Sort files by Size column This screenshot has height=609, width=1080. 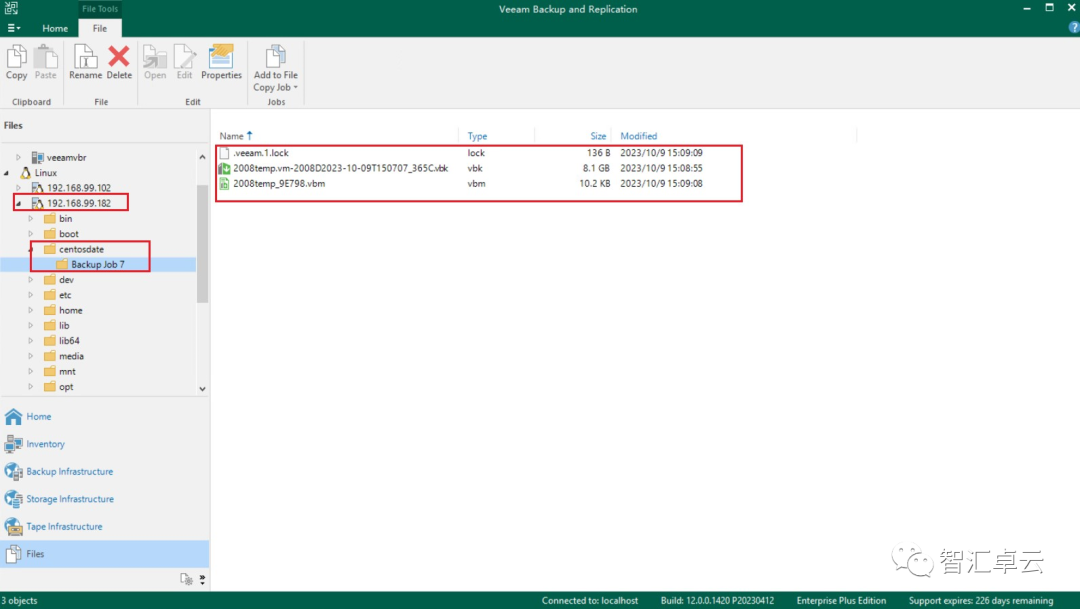point(598,136)
